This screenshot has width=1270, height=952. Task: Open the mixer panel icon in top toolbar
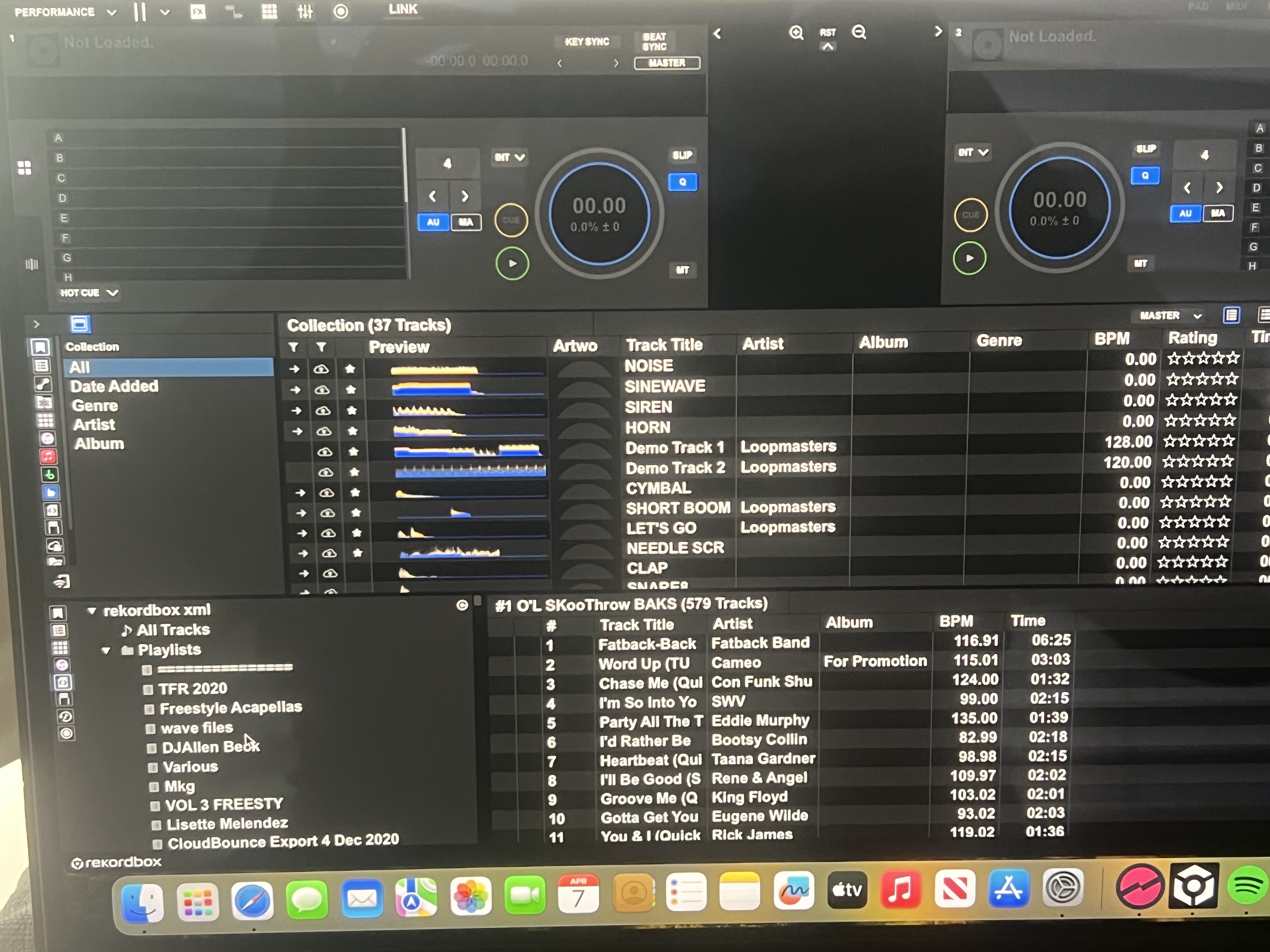(x=305, y=11)
